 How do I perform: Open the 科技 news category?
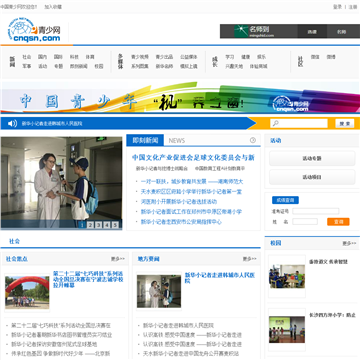74,57
